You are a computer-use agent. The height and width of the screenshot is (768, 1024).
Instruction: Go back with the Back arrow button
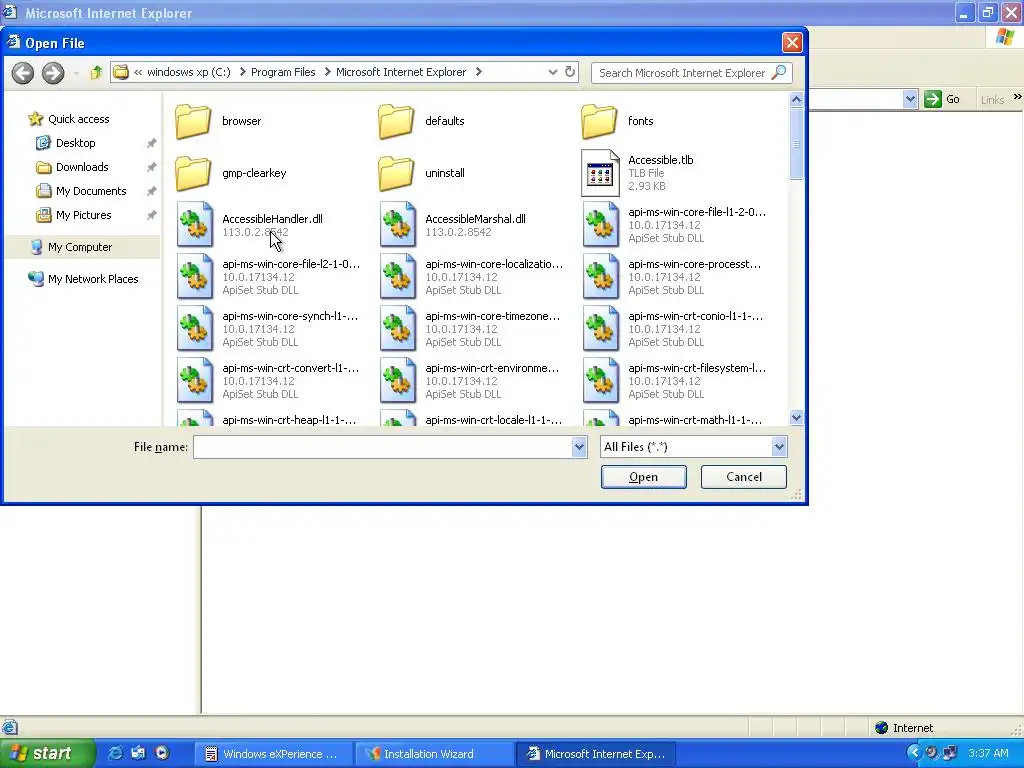pos(23,72)
